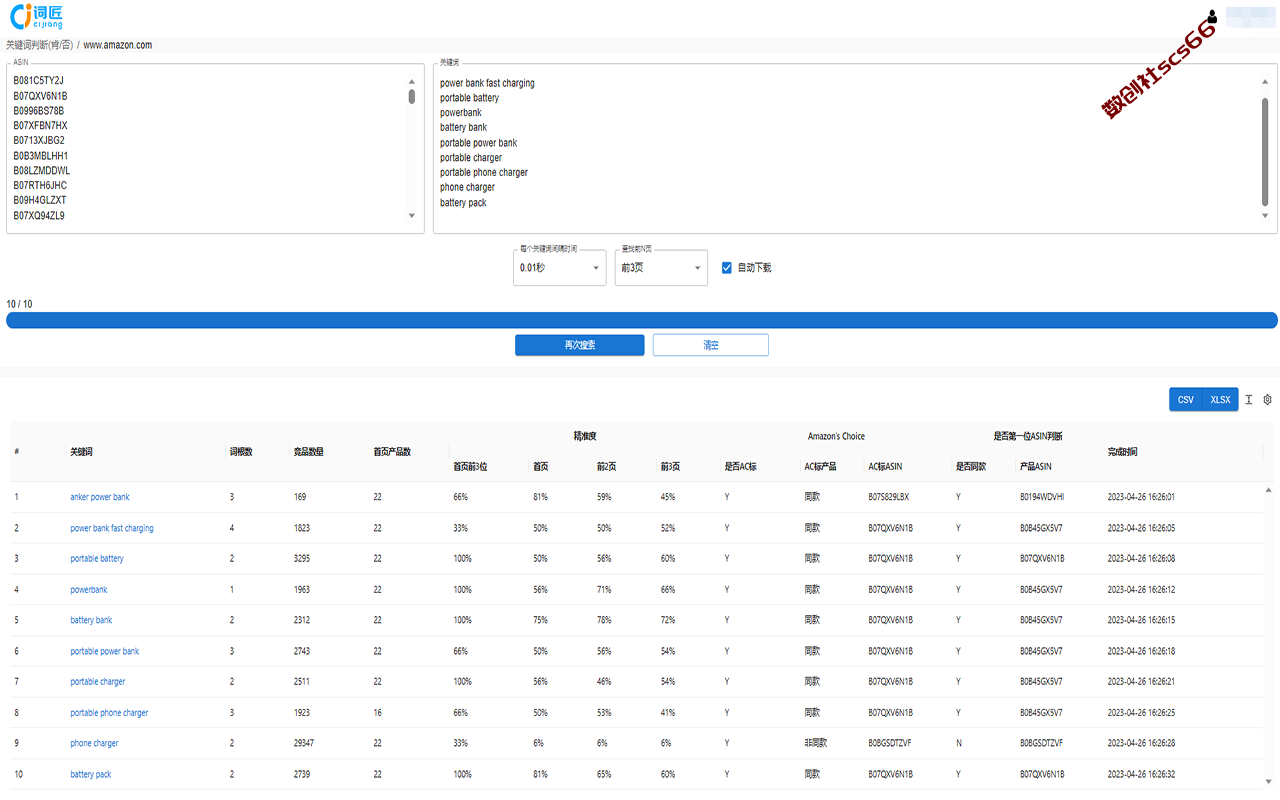Open the battery bank keyword link in table
Screen dimensions: 1280x800
tap(91, 620)
